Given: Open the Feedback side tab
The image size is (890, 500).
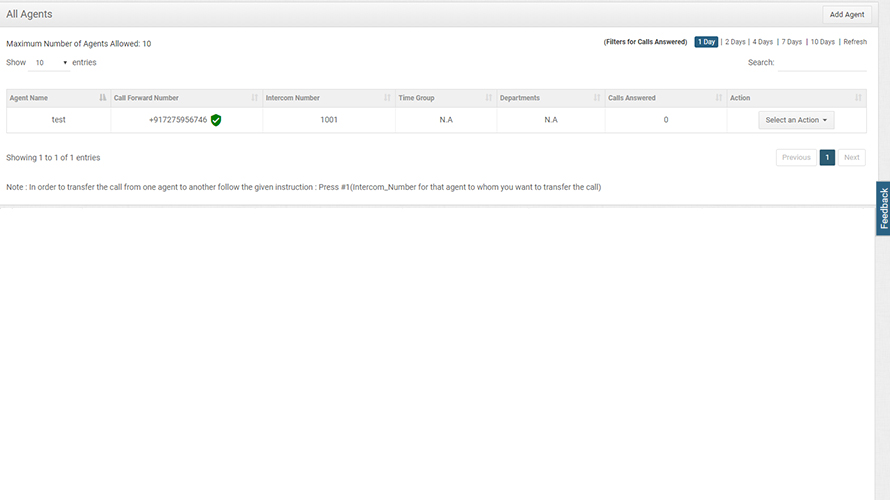Looking at the screenshot, I should [x=883, y=208].
